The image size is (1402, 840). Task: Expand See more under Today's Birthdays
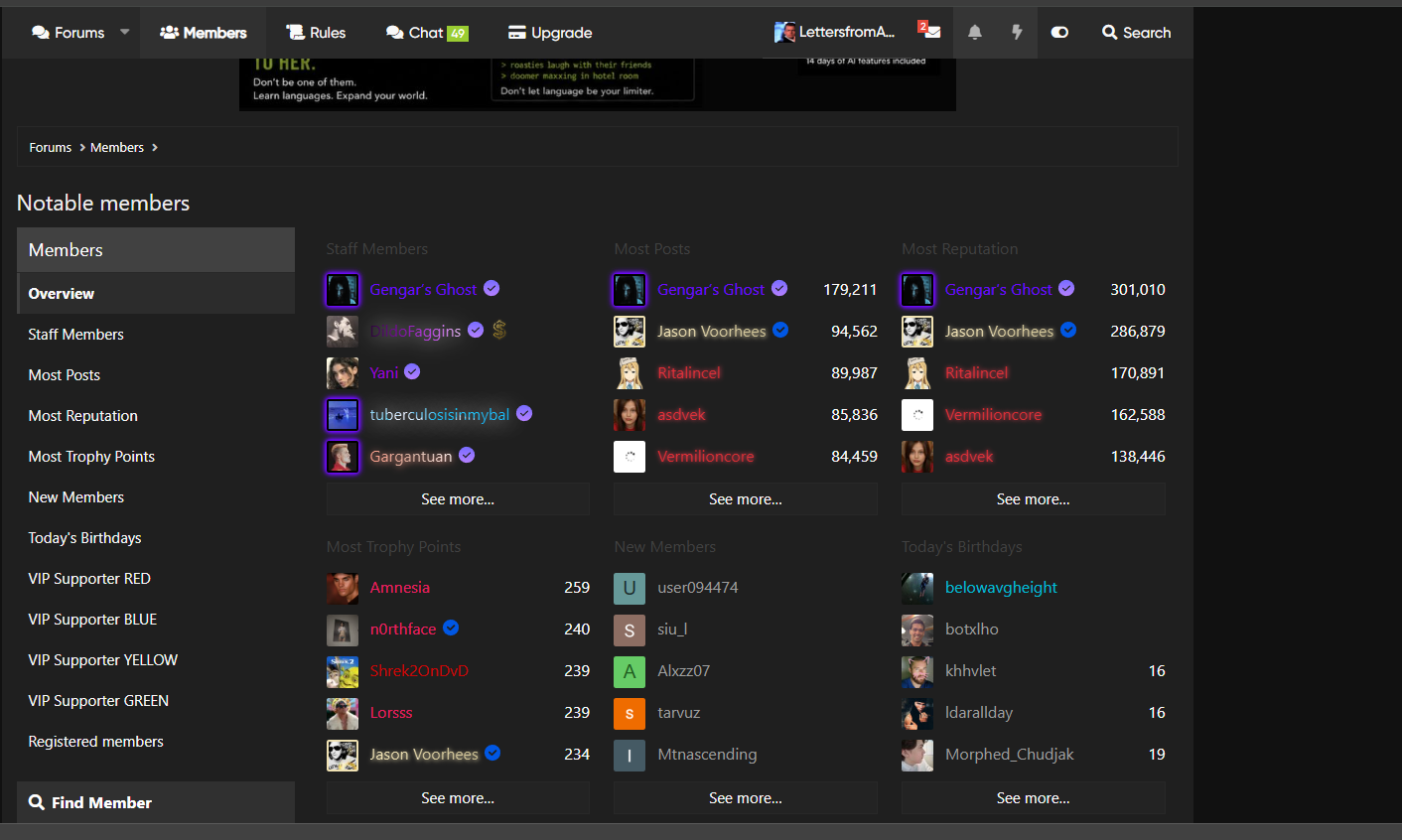click(x=1034, y=798)
